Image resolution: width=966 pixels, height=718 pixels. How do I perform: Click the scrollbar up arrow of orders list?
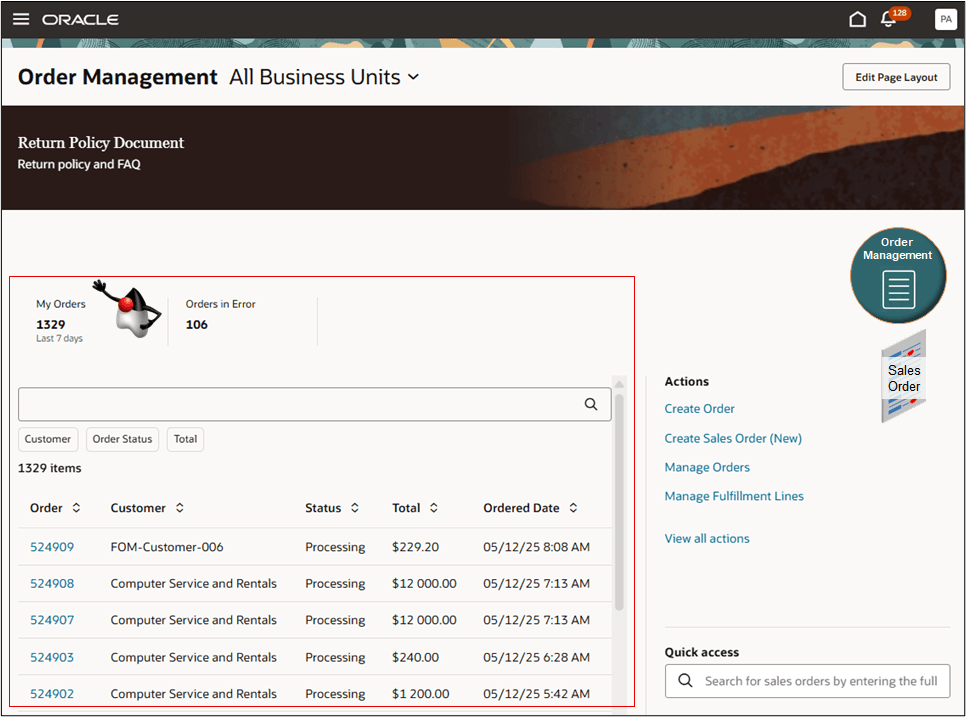(x=619, y=384)
